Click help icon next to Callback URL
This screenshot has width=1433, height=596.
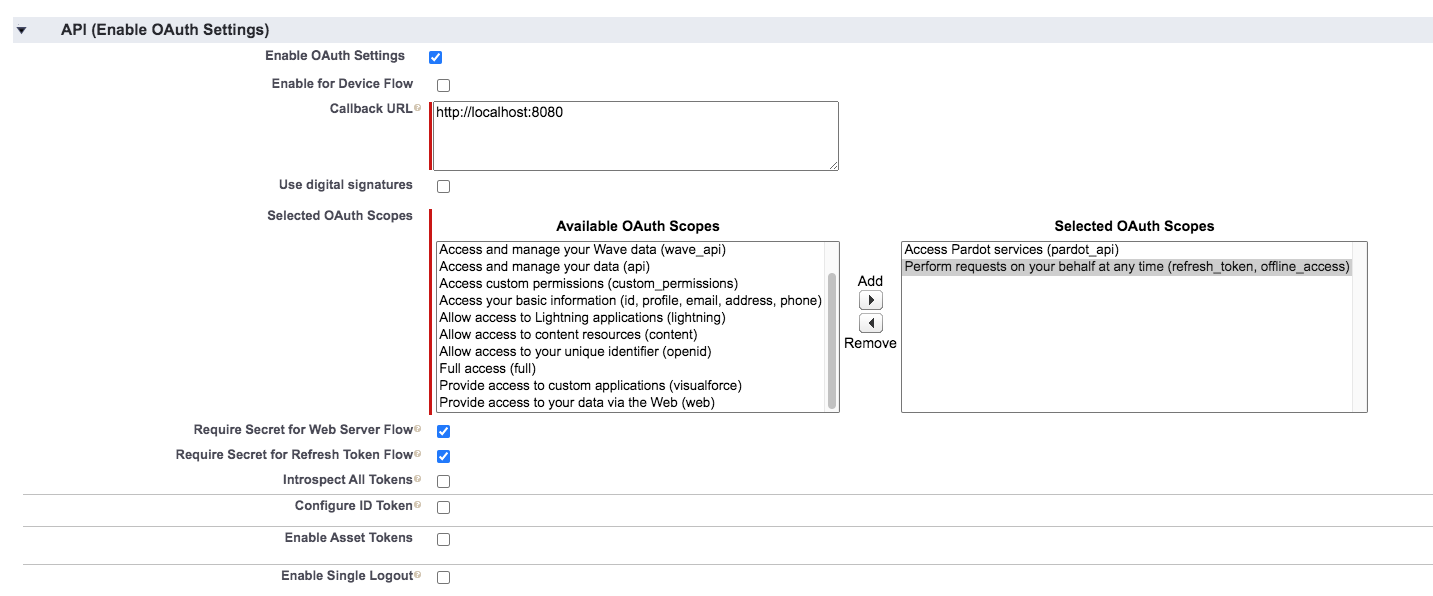(417, 108)
